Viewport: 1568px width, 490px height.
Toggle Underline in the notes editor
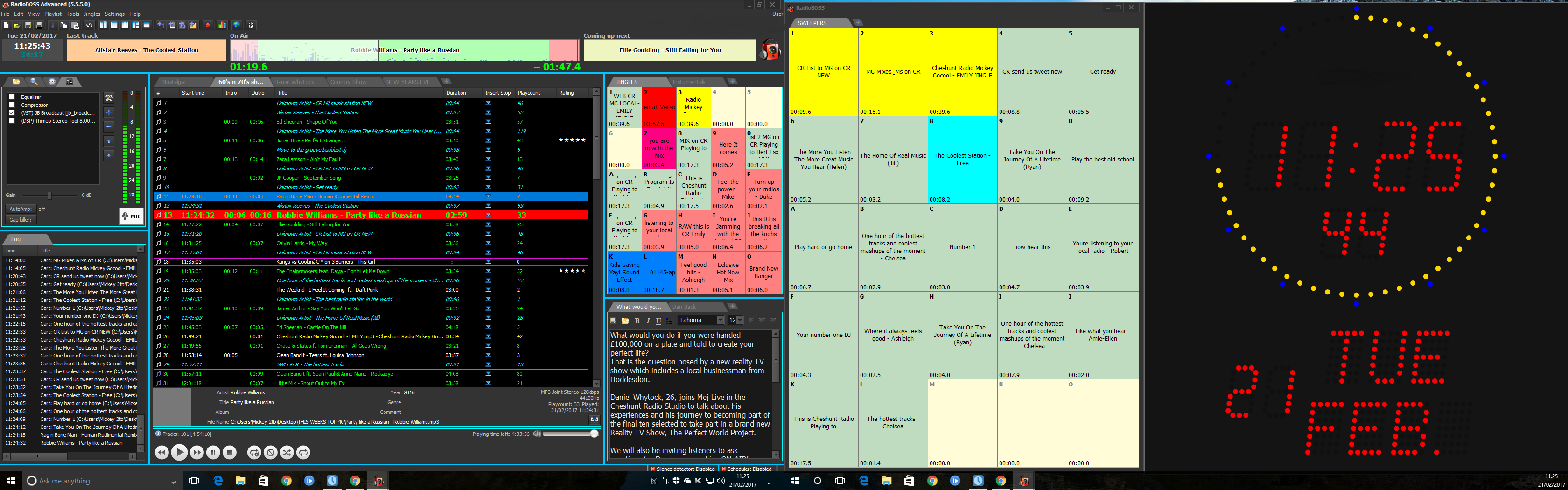(x=658, y=321)
